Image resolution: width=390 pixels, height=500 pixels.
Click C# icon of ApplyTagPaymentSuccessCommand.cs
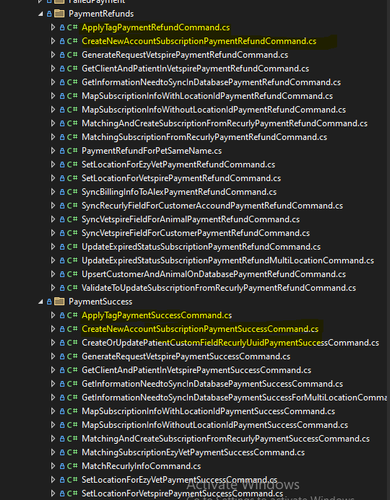point(72,315)
